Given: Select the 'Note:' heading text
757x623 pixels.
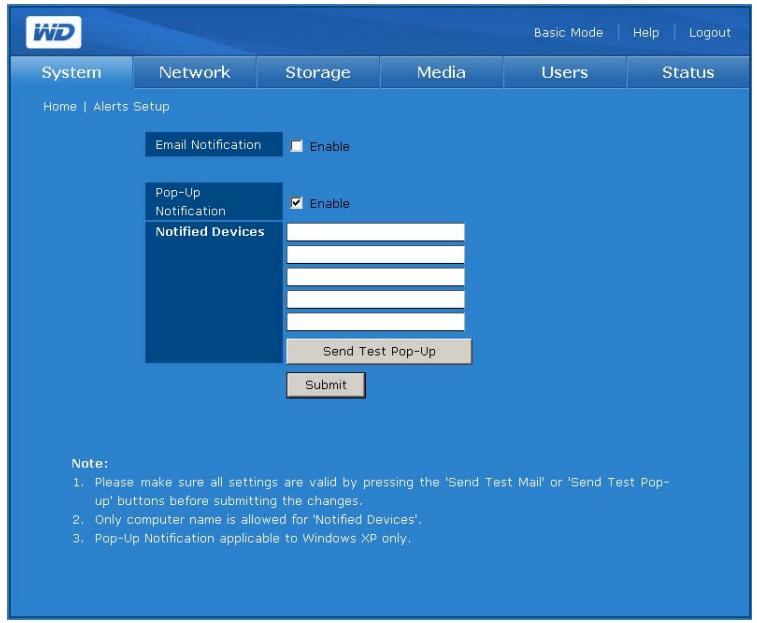Looking at the screenshot, I should click(90, 464).
